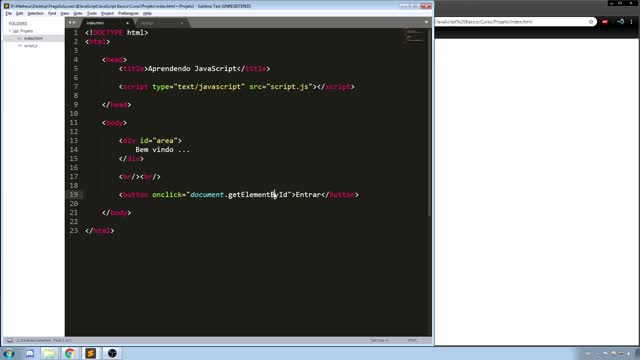This screenshot has width=640, height=360.
Task: Click FOLDERS heading in sidebar
Action: (18, 24)
